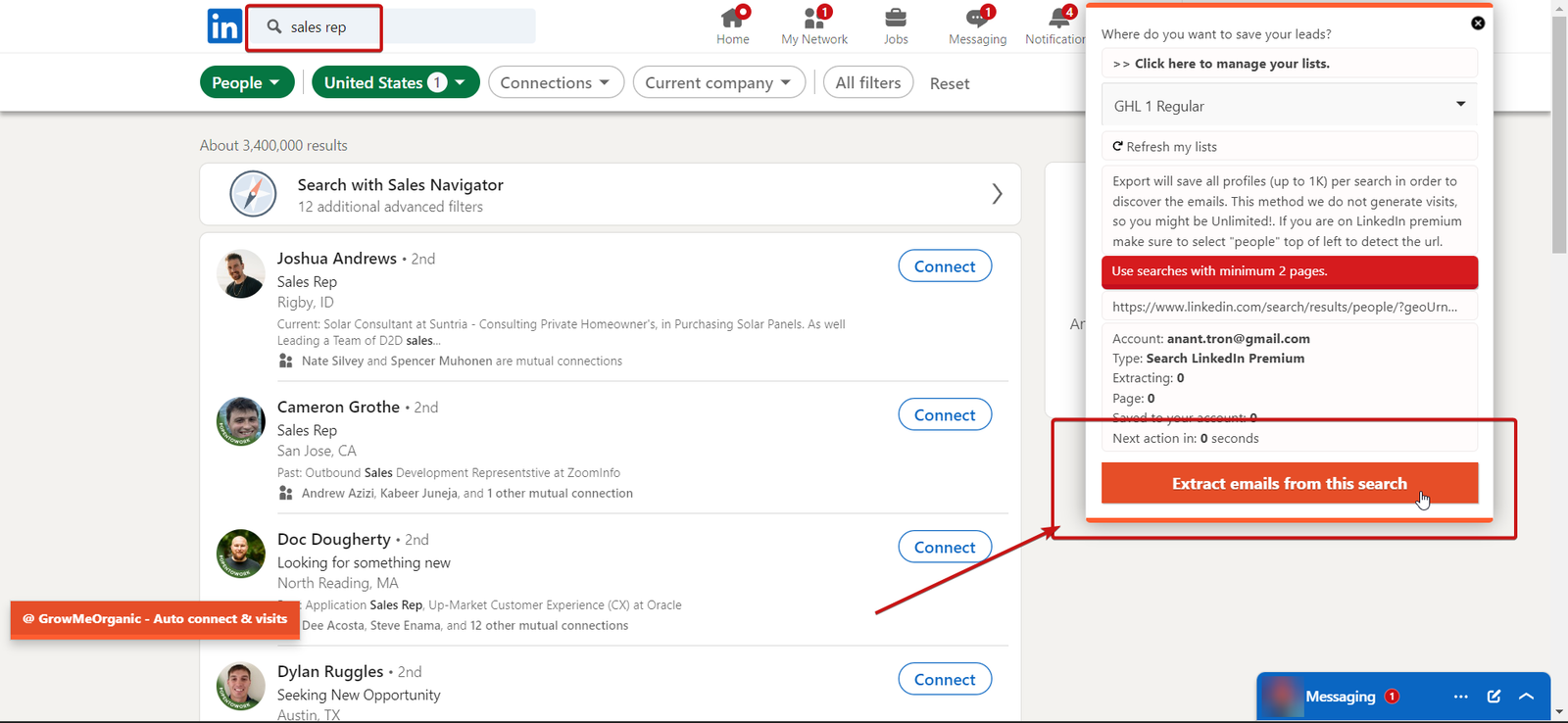Click the search box containing sales rep
Image resolution: width=1568 pixels, height=723 pixels.
click(x=390, y=26)
